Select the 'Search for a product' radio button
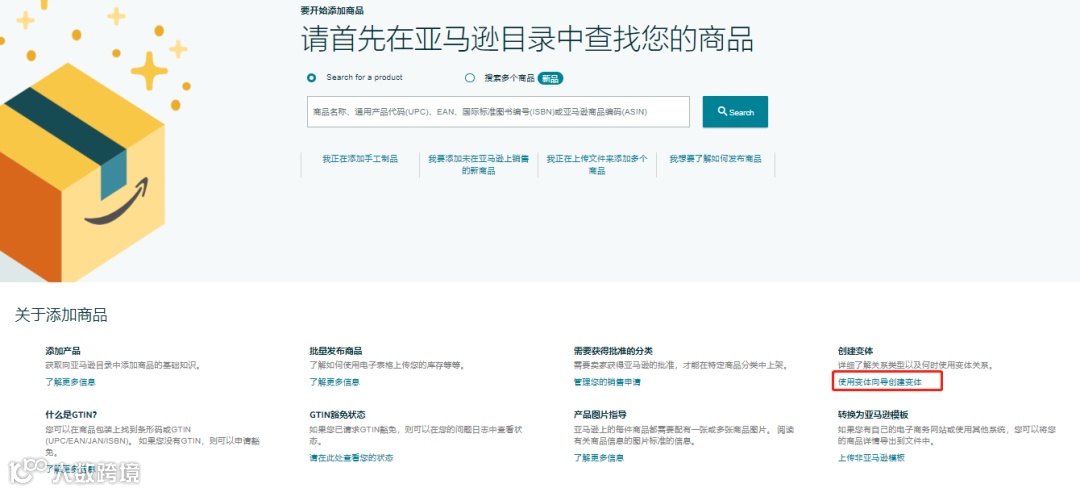 point(311,78)
